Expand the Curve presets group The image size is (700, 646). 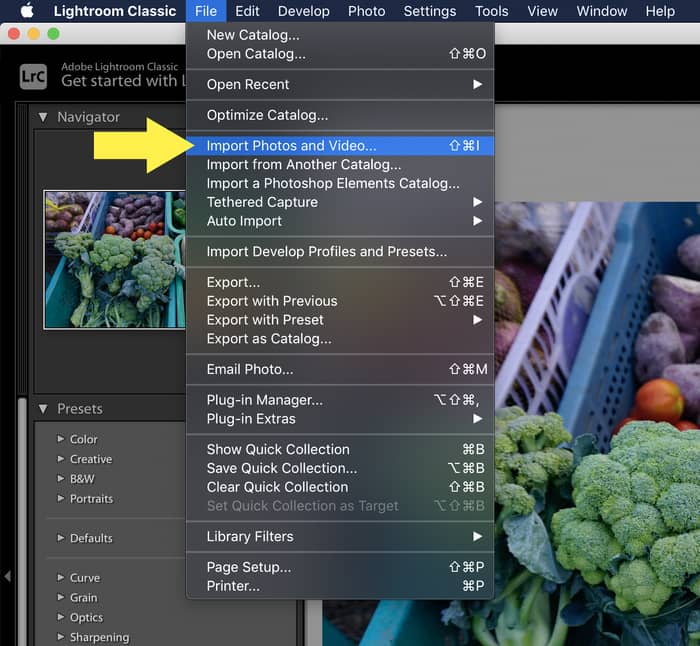pos(61,577)
